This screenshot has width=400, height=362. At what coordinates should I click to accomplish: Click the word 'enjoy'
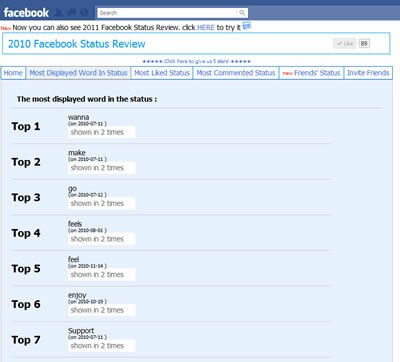(x=77, y=295)
